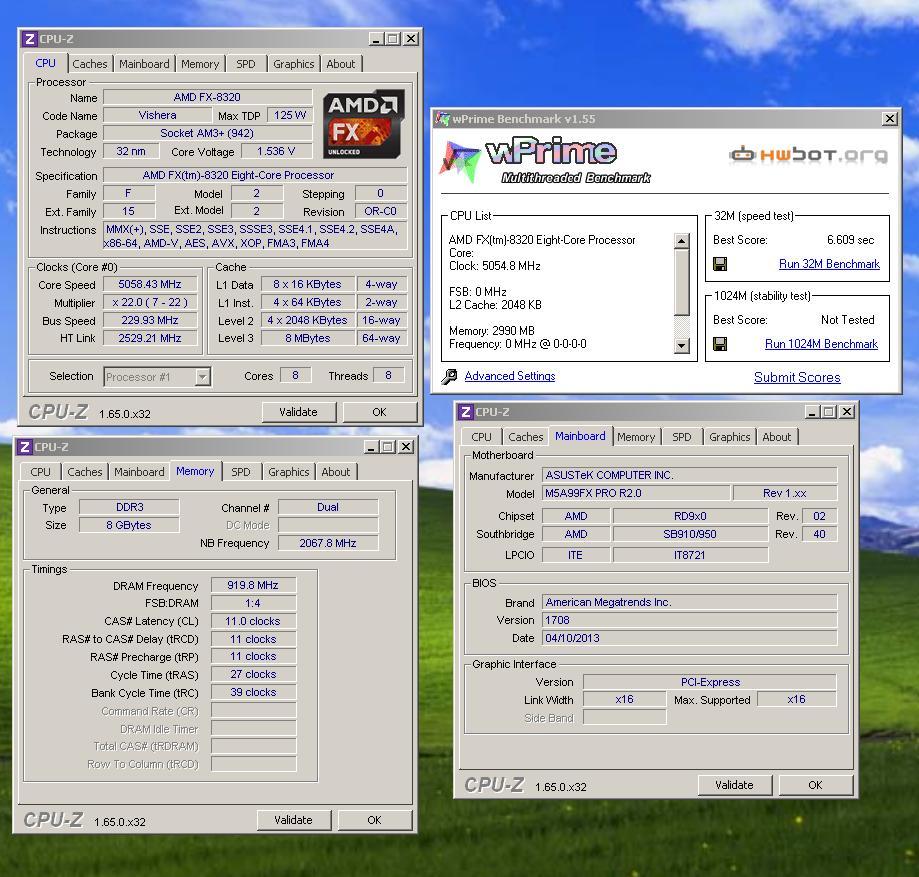The image size is (919, 877).
Task: Open Graphics tab in top CPU-Z window
Action: click(294, 64)
